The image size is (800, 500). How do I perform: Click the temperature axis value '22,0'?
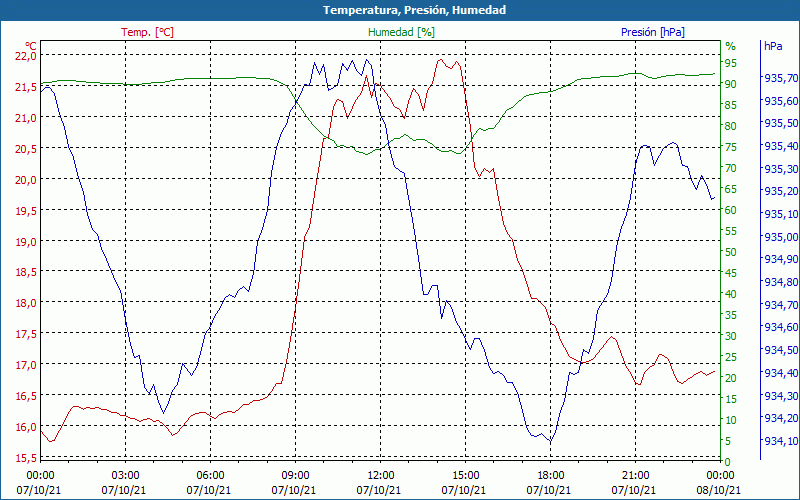click(x=27, y=56)
